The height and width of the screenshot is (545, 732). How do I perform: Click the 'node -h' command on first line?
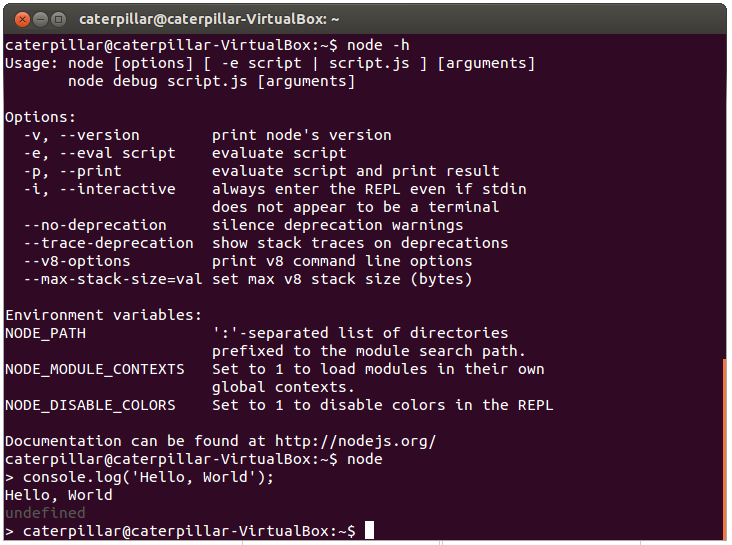pos(378,45)
